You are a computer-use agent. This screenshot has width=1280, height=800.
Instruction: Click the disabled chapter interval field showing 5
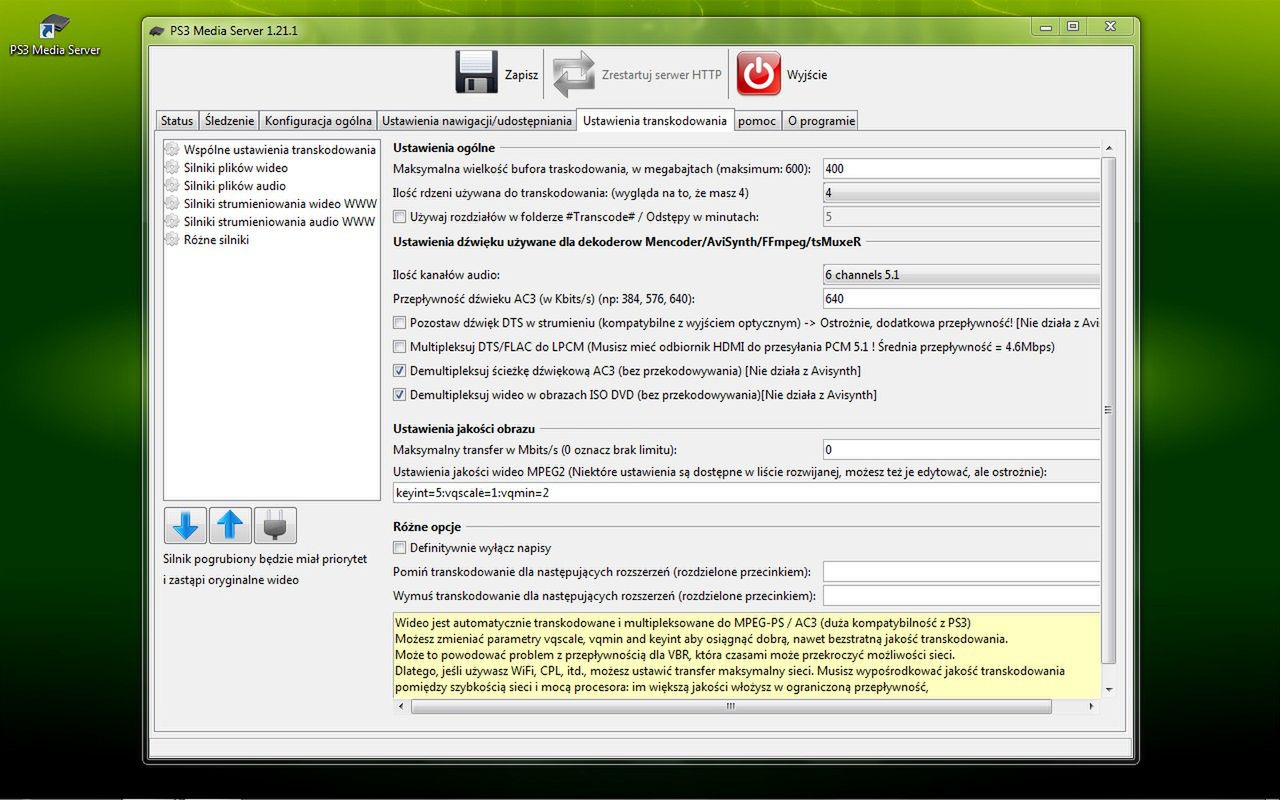(961, 217)
